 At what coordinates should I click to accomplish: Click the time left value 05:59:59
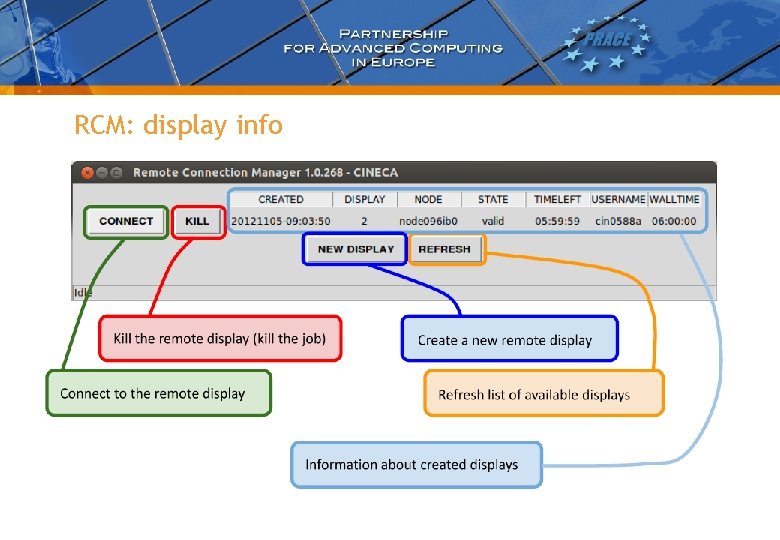[558, 221]
